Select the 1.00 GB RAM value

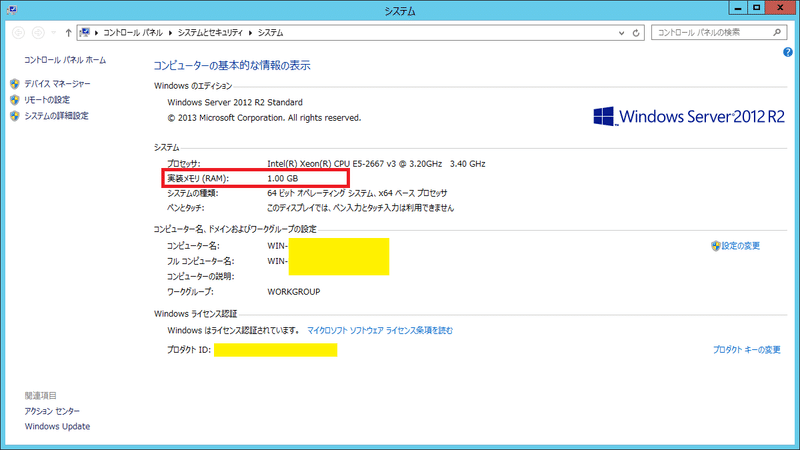[283, 179]
